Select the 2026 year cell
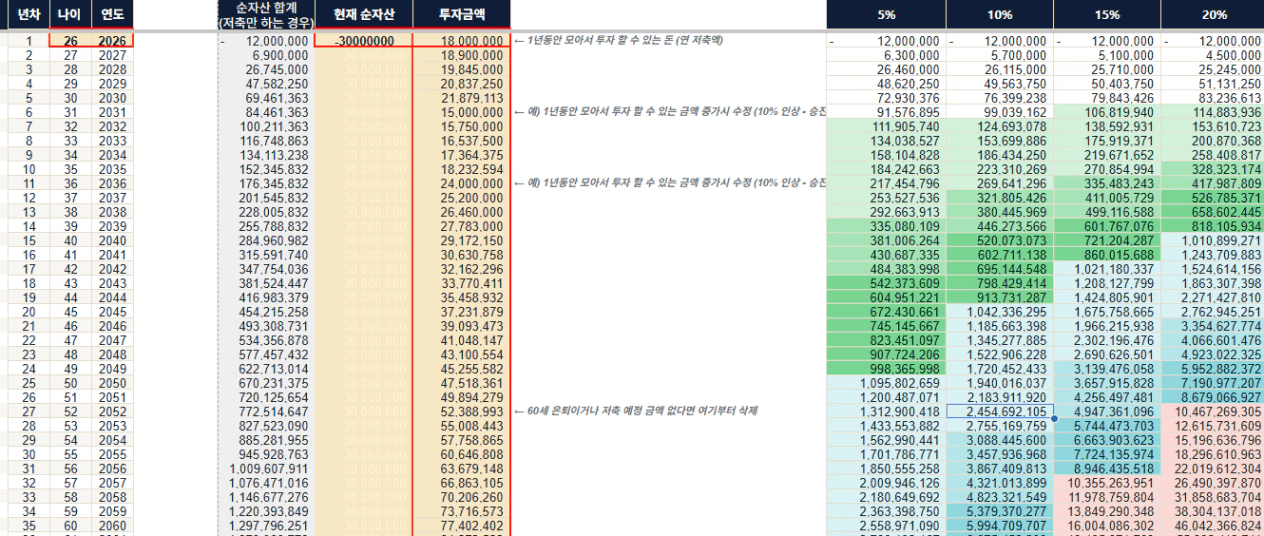This screenshot has width=1264, height=536. point(111,41)
